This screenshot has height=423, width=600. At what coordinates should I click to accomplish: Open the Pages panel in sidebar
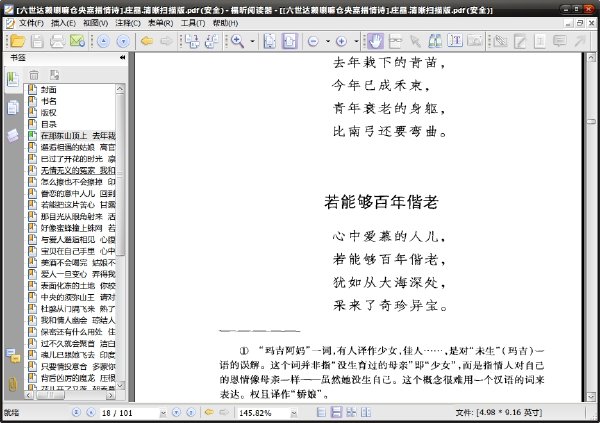coord(13,107)
